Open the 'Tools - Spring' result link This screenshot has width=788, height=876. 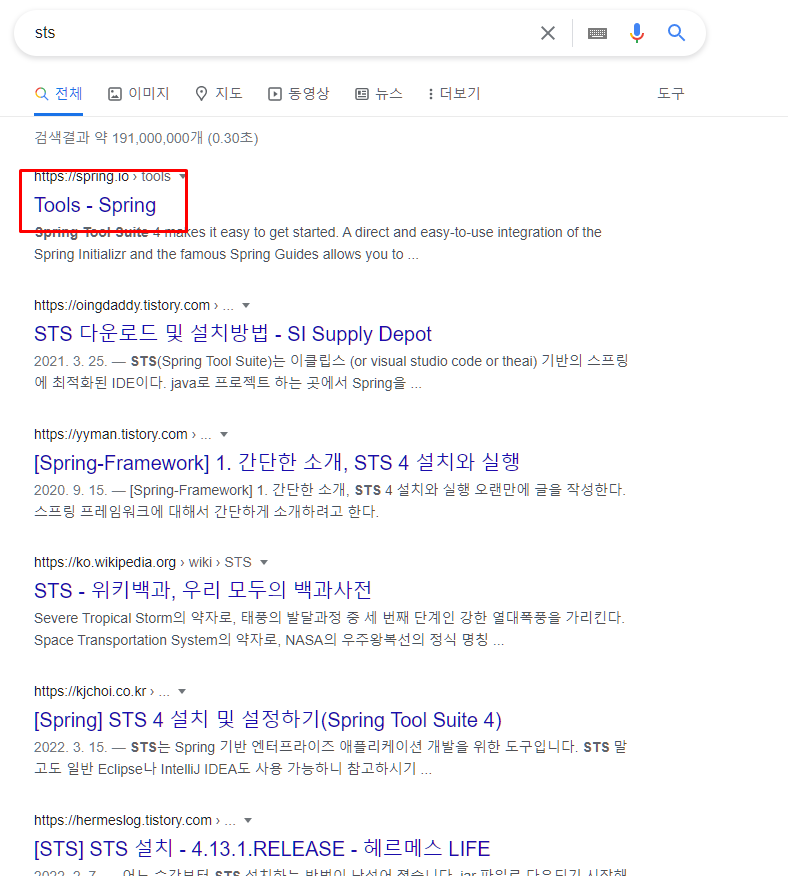pos(95,205)
